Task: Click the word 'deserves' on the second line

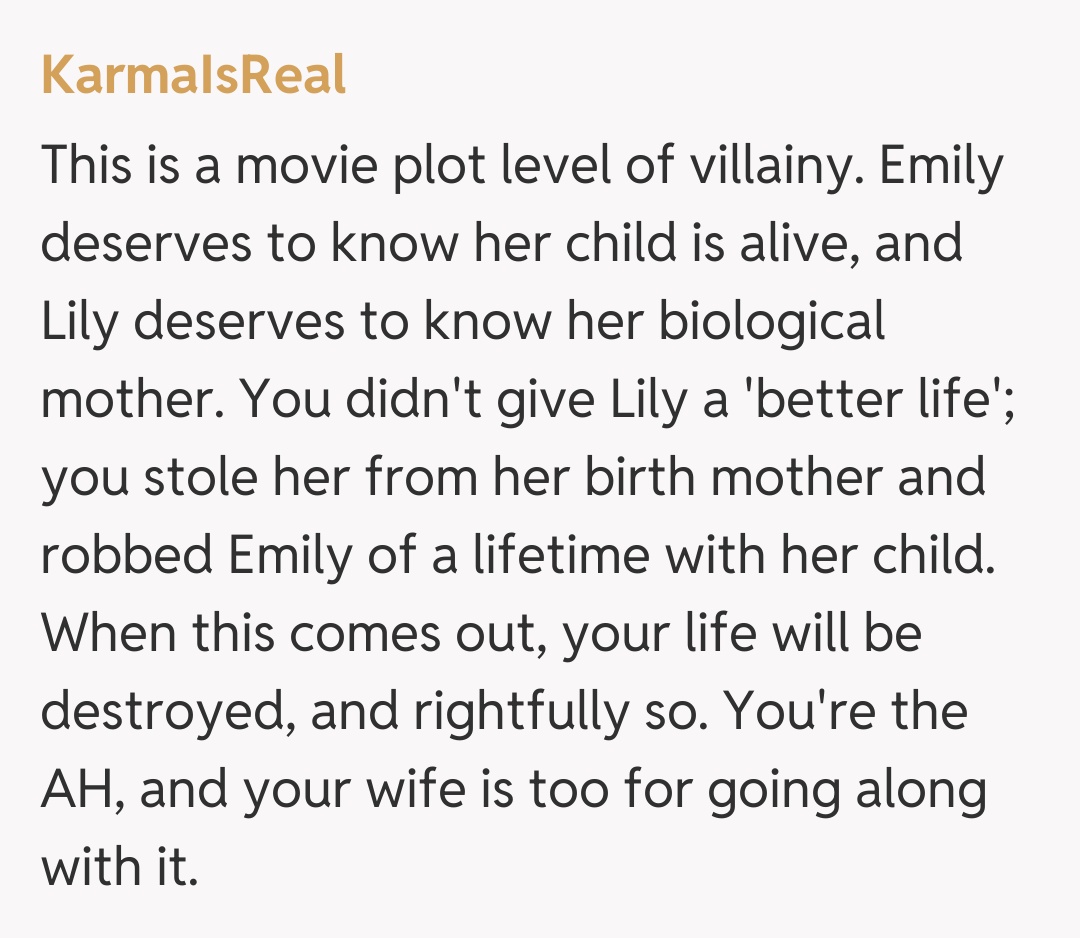Action: pos(146,244)
